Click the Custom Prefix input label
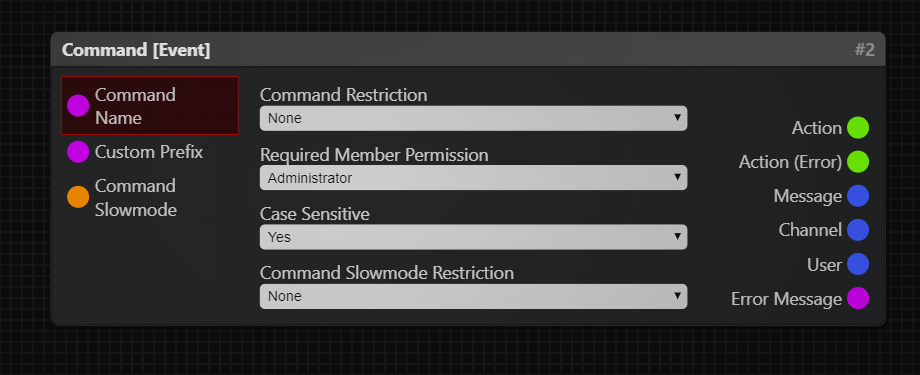This screenshot has height=375, width=920. point(149,152)
